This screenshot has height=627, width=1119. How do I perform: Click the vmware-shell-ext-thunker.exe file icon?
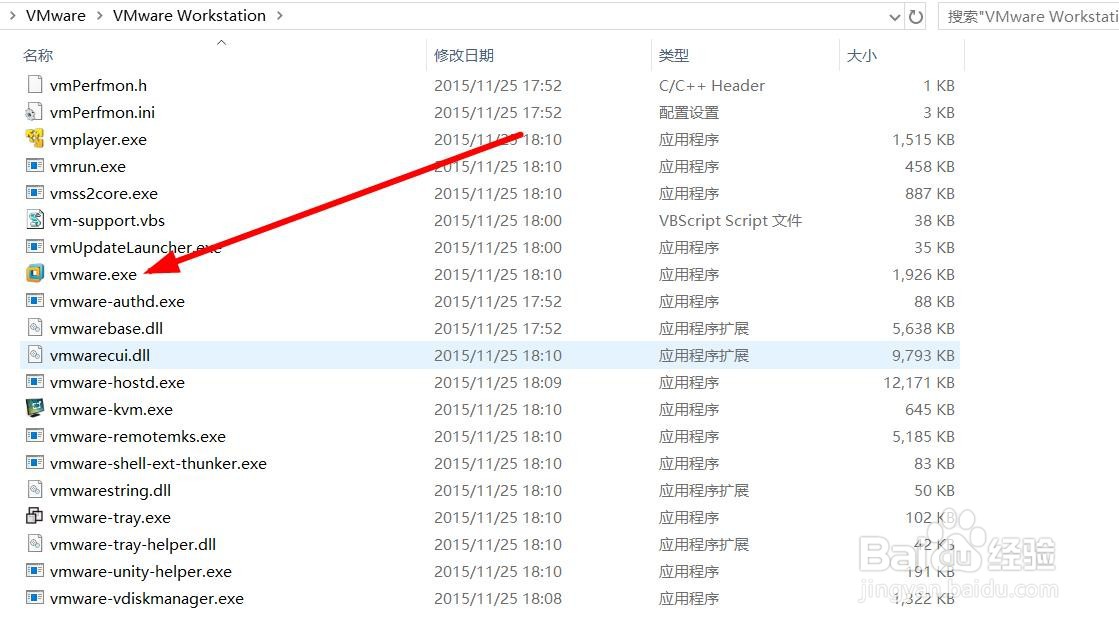tap(34, 463)
